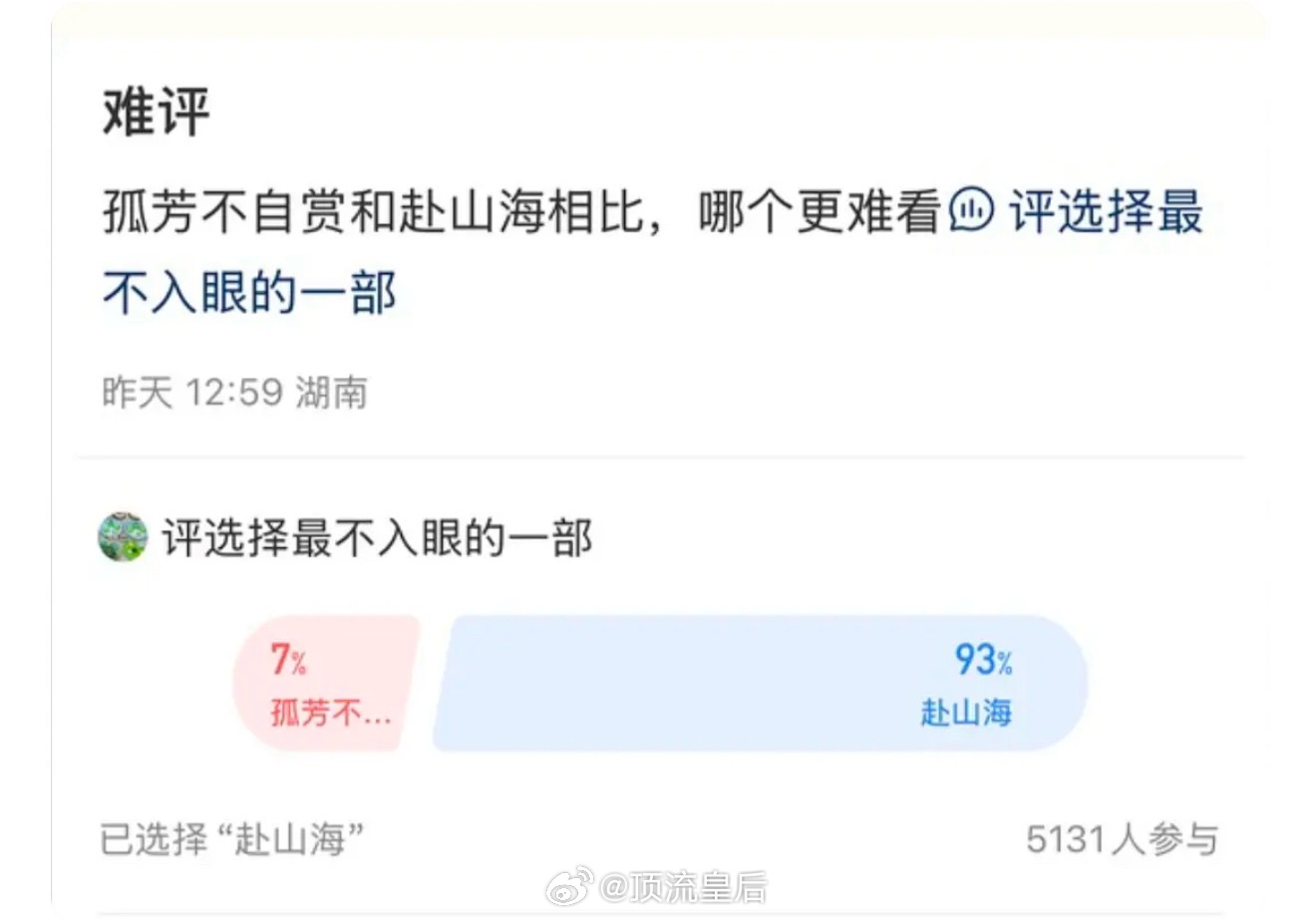Click the blue 93% percentage figure

click(x=984, y=659)
